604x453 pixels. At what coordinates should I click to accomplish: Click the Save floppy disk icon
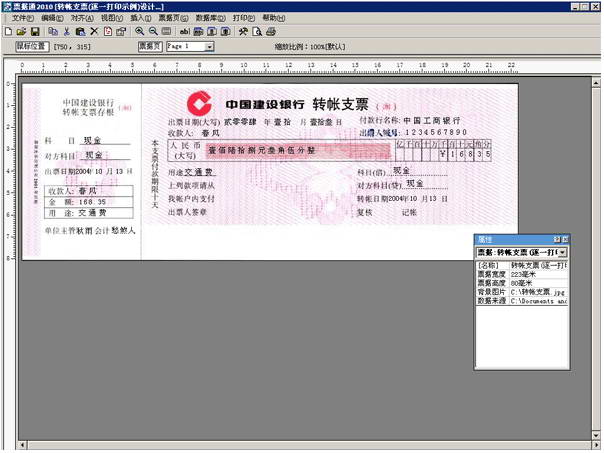tap(35, 32)
